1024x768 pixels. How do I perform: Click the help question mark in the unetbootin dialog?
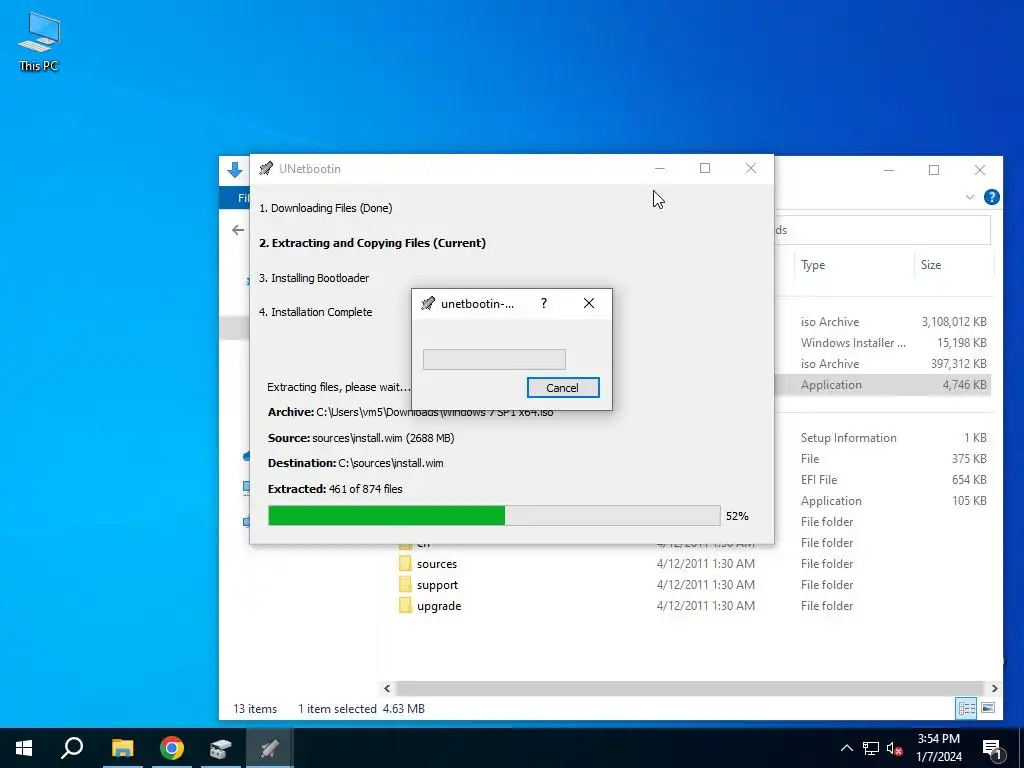point(544,304)
